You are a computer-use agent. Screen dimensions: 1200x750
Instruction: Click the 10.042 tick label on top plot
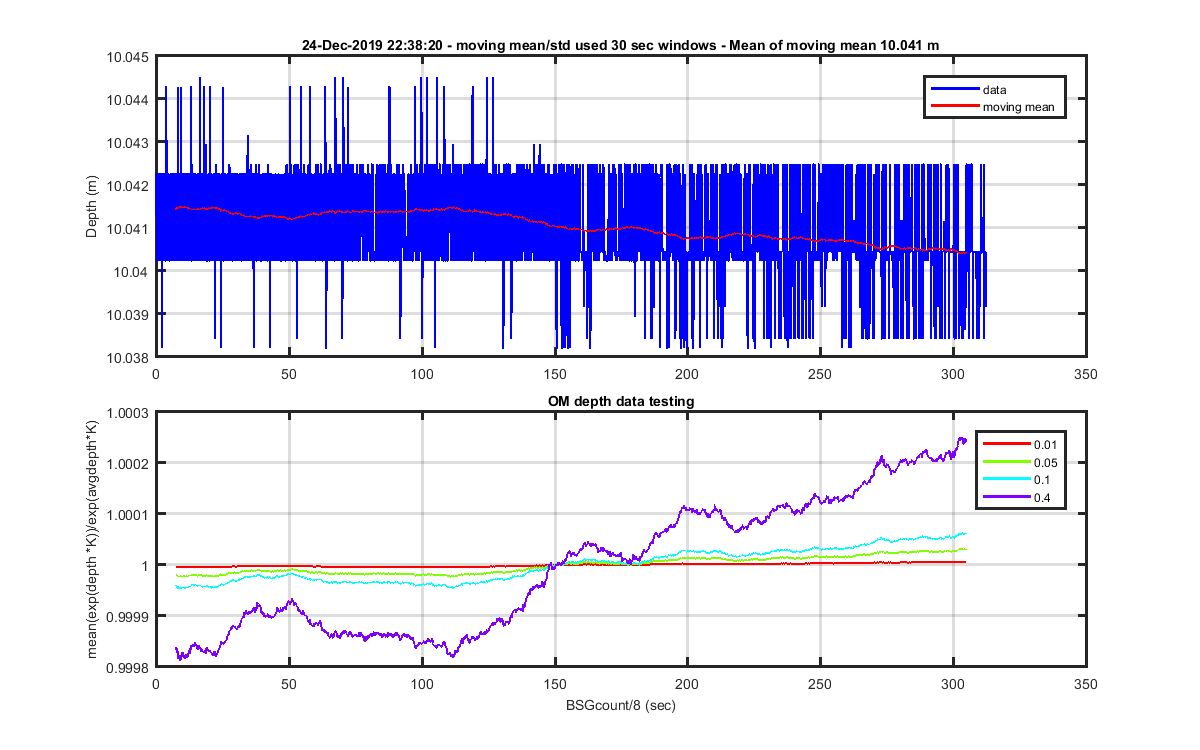[127, 186]
